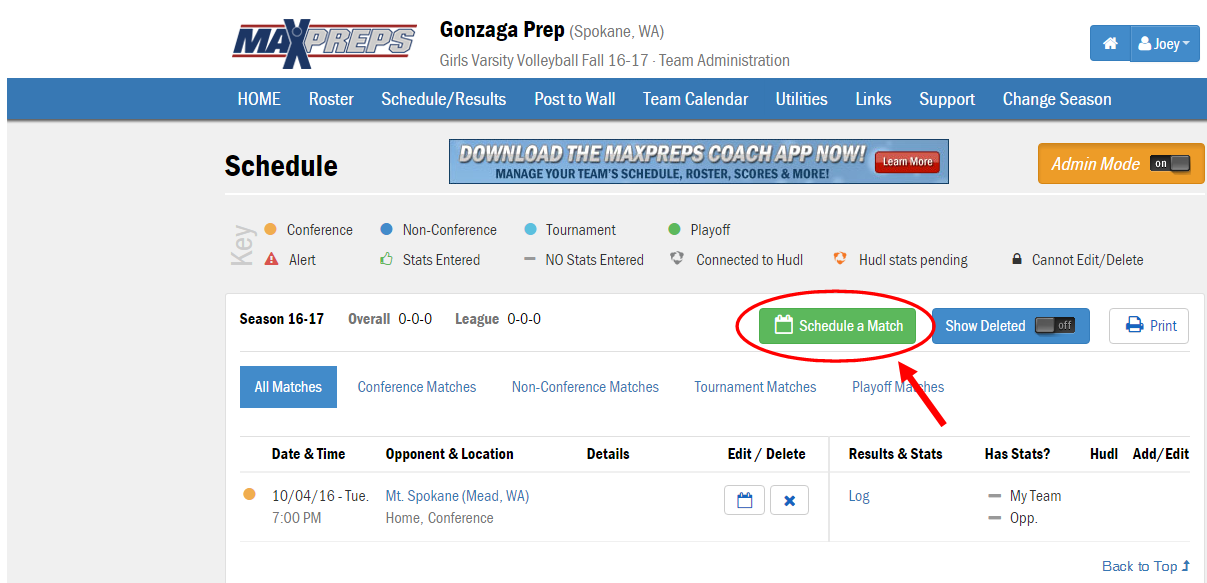Viewport: 1207px width, 583px height.
Task: Click the home icon button
Action: [x=1109, y=44]
